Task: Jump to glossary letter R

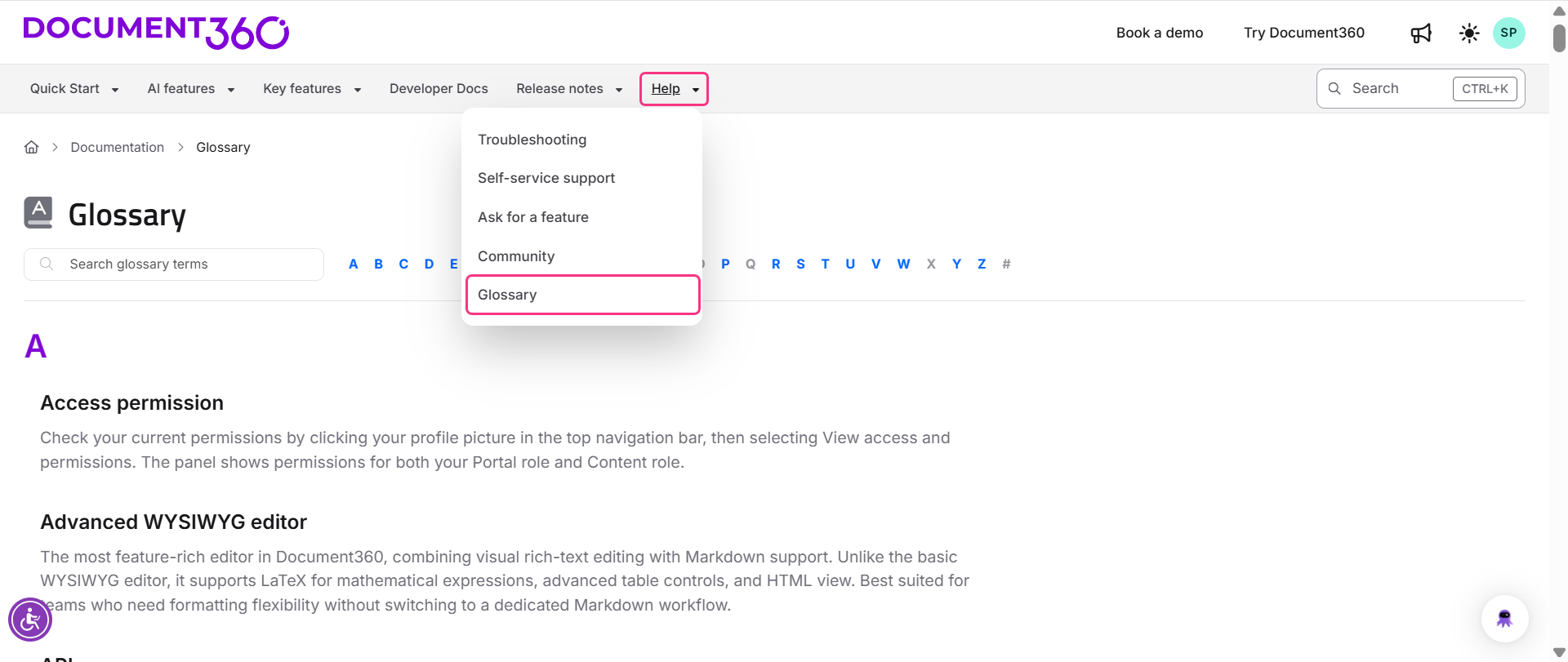Action: pyautogui.click(x=776, y=264)
